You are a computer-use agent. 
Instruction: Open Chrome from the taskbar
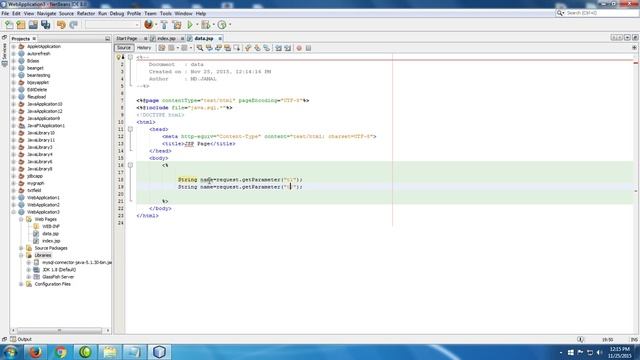(x=60, y=352)
